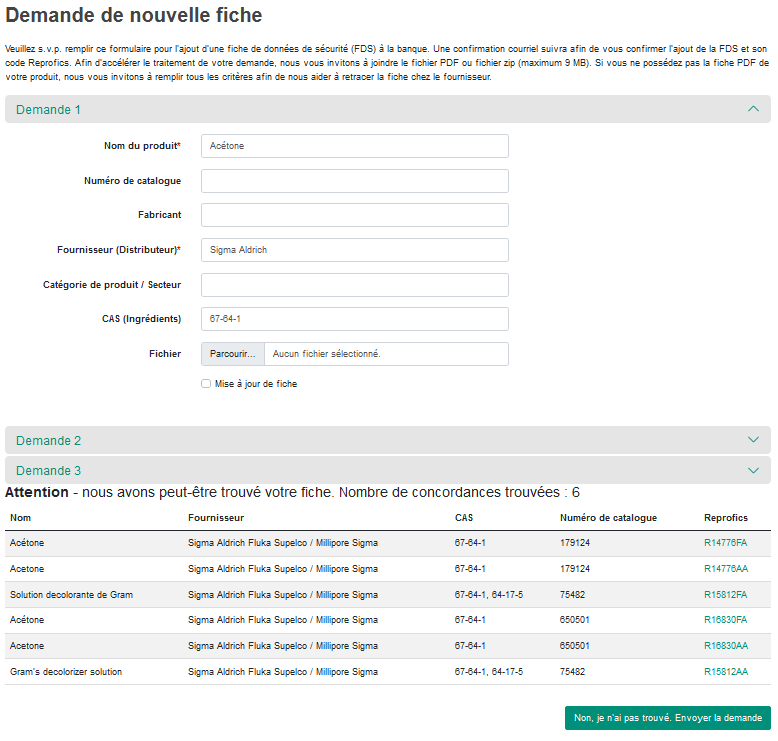This screenshot has height=741, width=778.
Task: Select the 'Gram's decolorizer solution' row name
Action: point(66,672)
